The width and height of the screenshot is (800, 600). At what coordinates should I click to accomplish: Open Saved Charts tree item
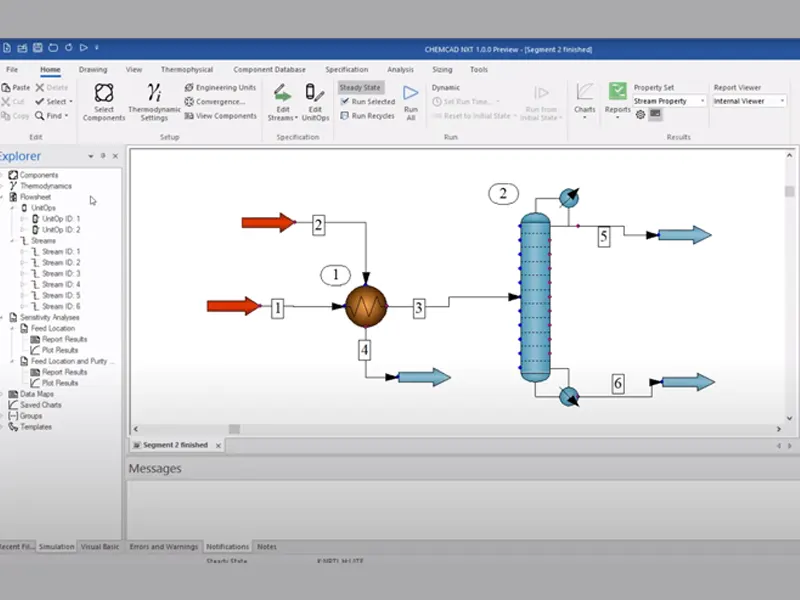click(x=35, y=405)
